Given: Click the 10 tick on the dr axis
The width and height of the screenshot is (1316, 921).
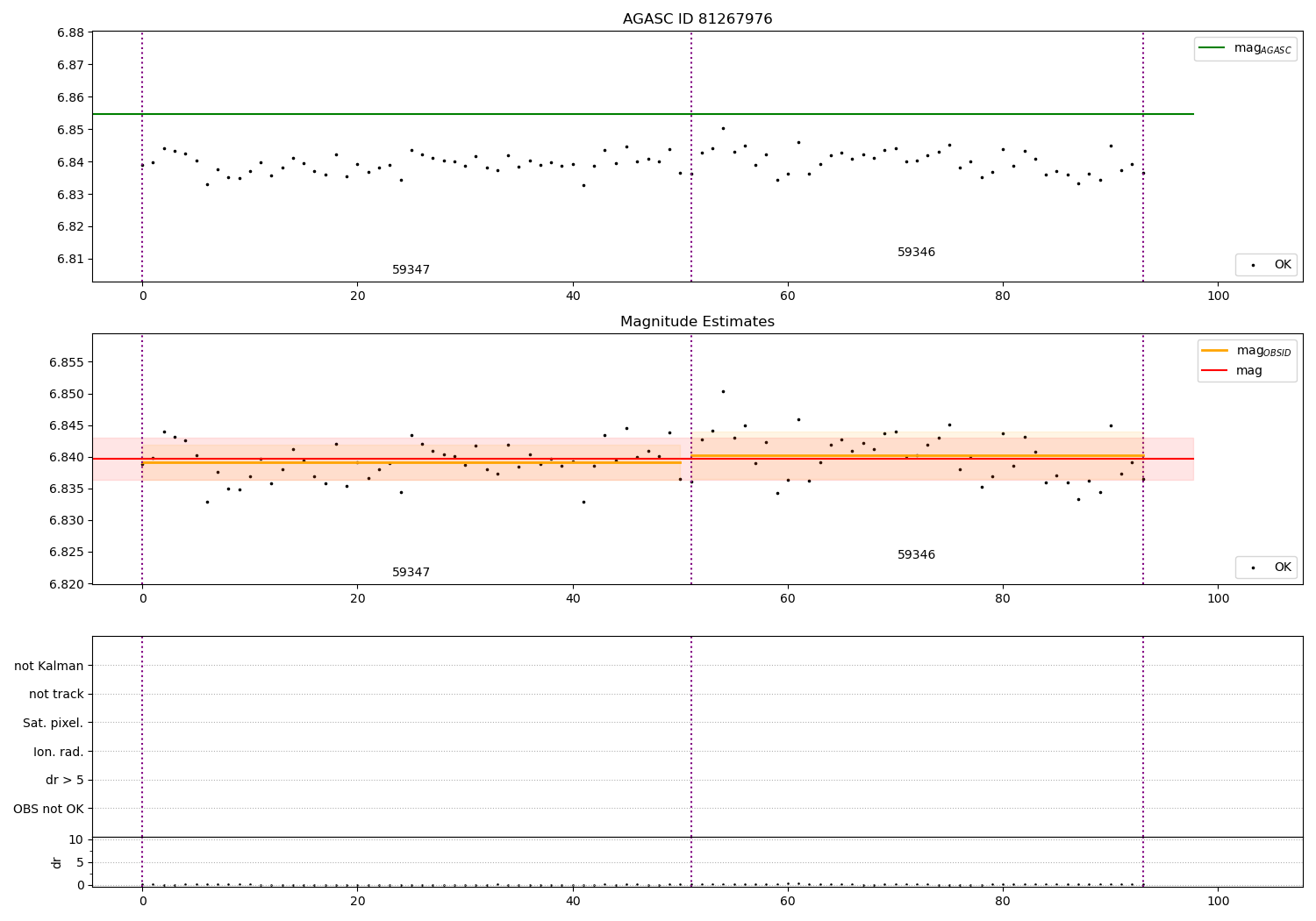Looking at the screenshot, I should 75,839.
